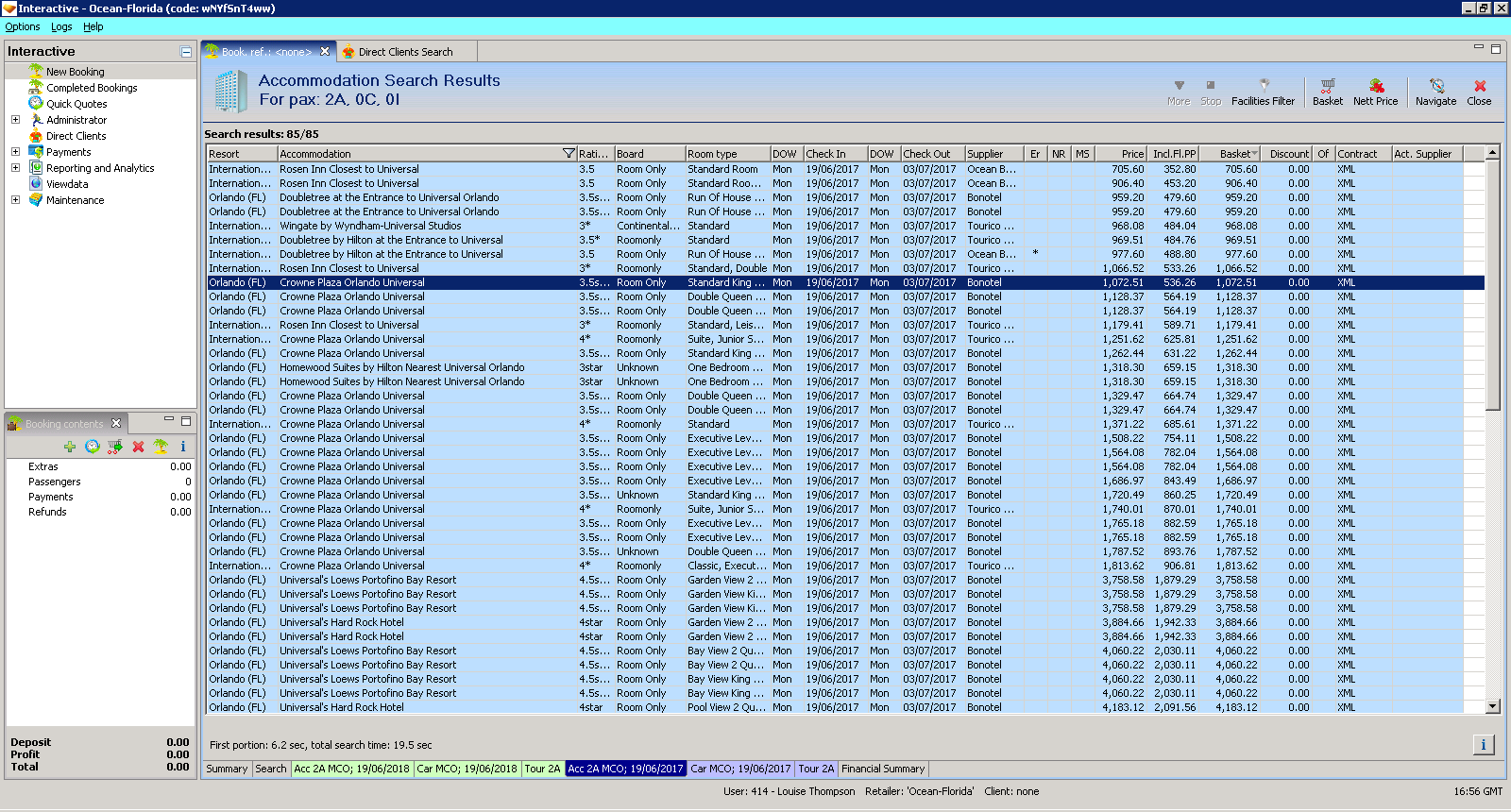Select Quick Quotes in the Interactive tree
Screen dimensions: 1511x812
coord(76,104)
